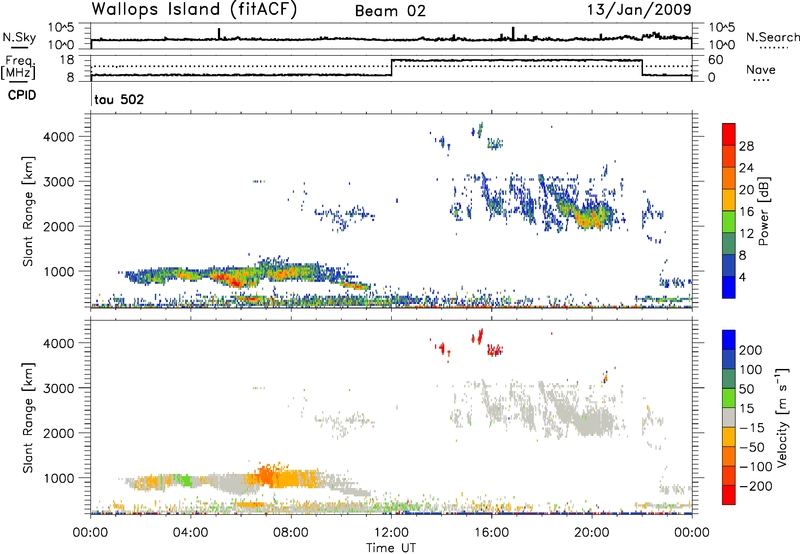The image size is (800, 554).
Task: Pick the red bottom segment of Velocity colorbar
Action: pyautogui.click(x=729, y=495)
